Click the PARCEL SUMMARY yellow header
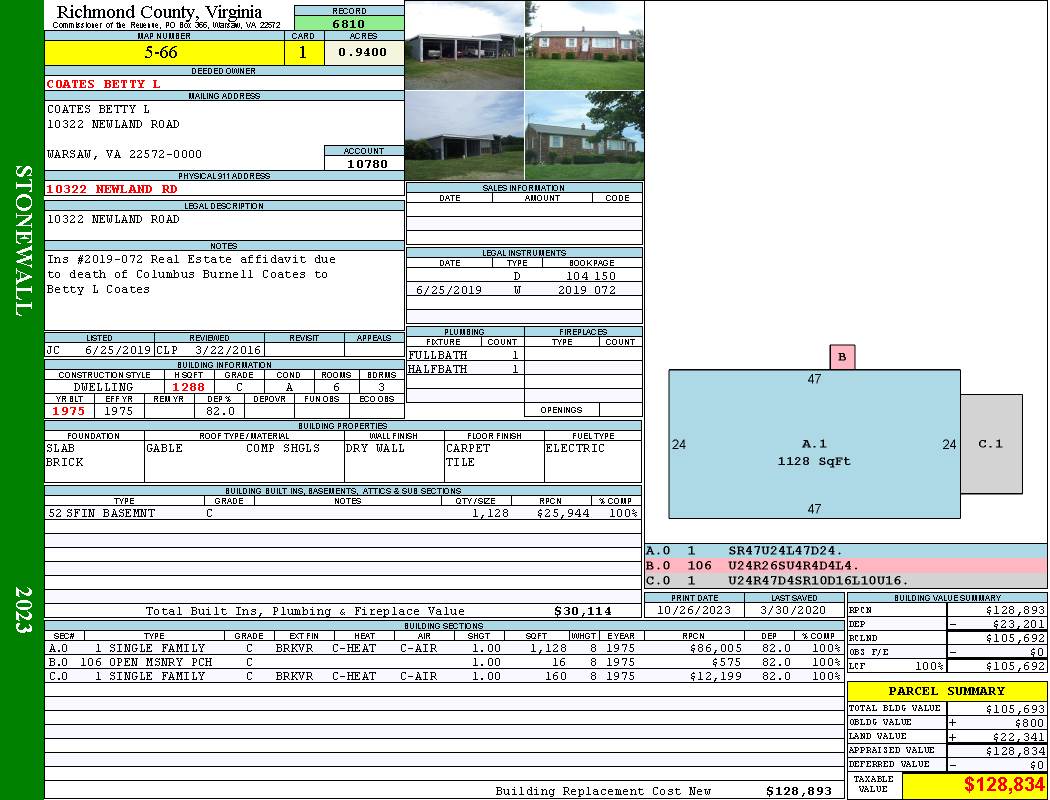Screen dimensions: 1050x800 tap(947, 691)
